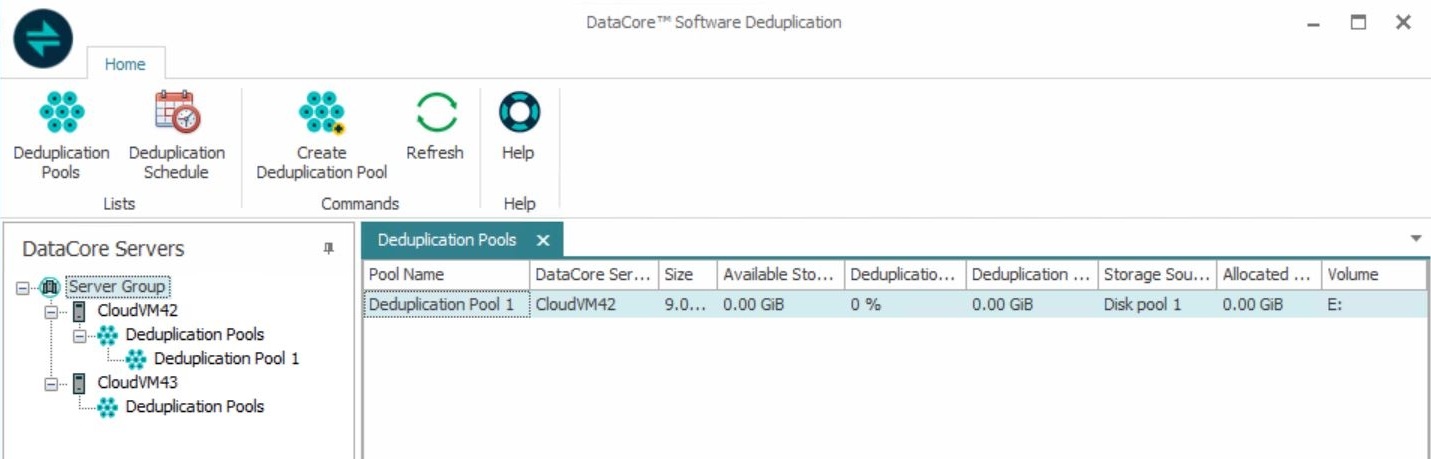Select the Deduplication Pool 1 table row
The width and height of the screenshot is (1431, 459).
445,304
